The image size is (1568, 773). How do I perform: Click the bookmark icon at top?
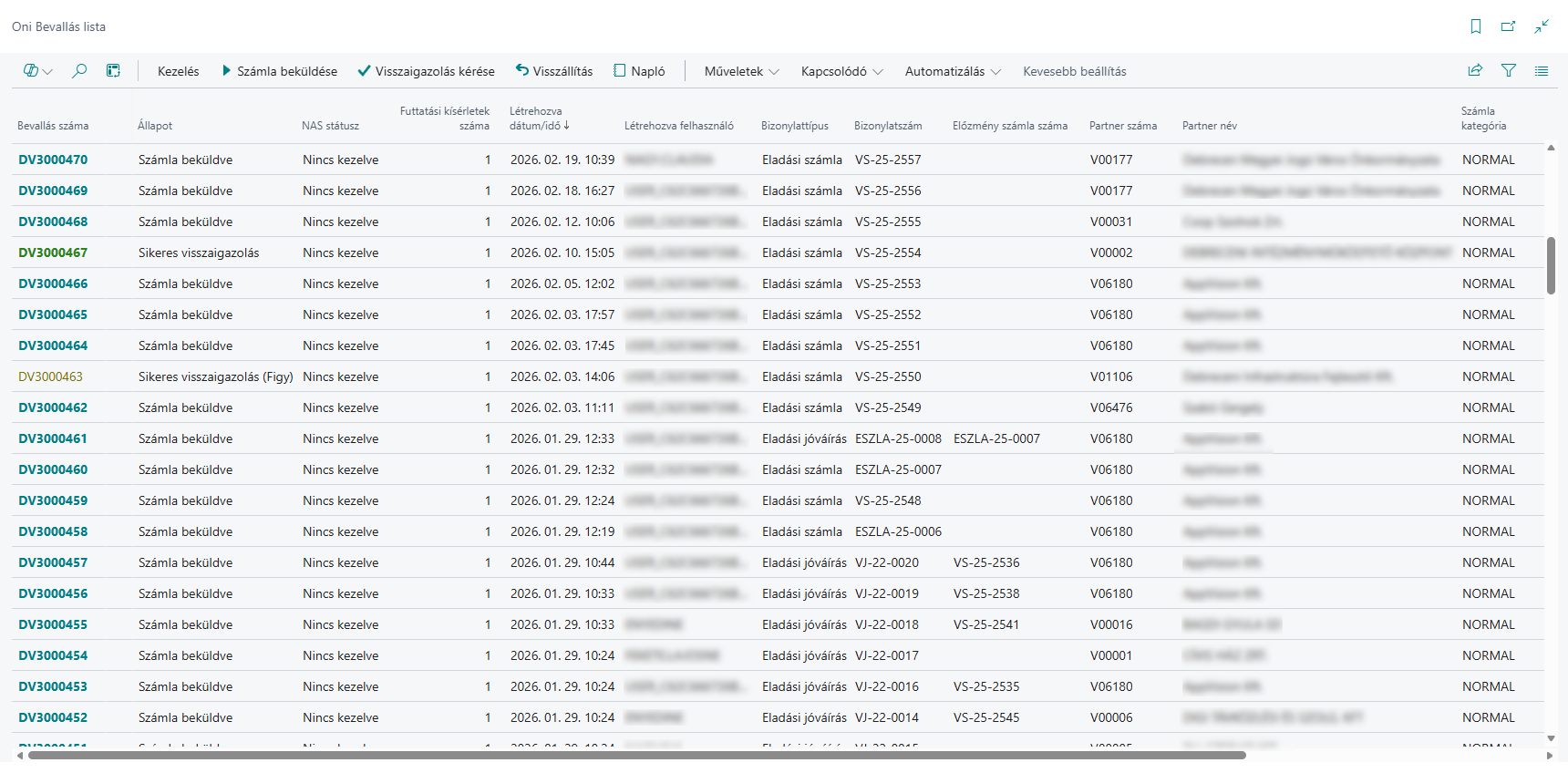coord(1476,26)
